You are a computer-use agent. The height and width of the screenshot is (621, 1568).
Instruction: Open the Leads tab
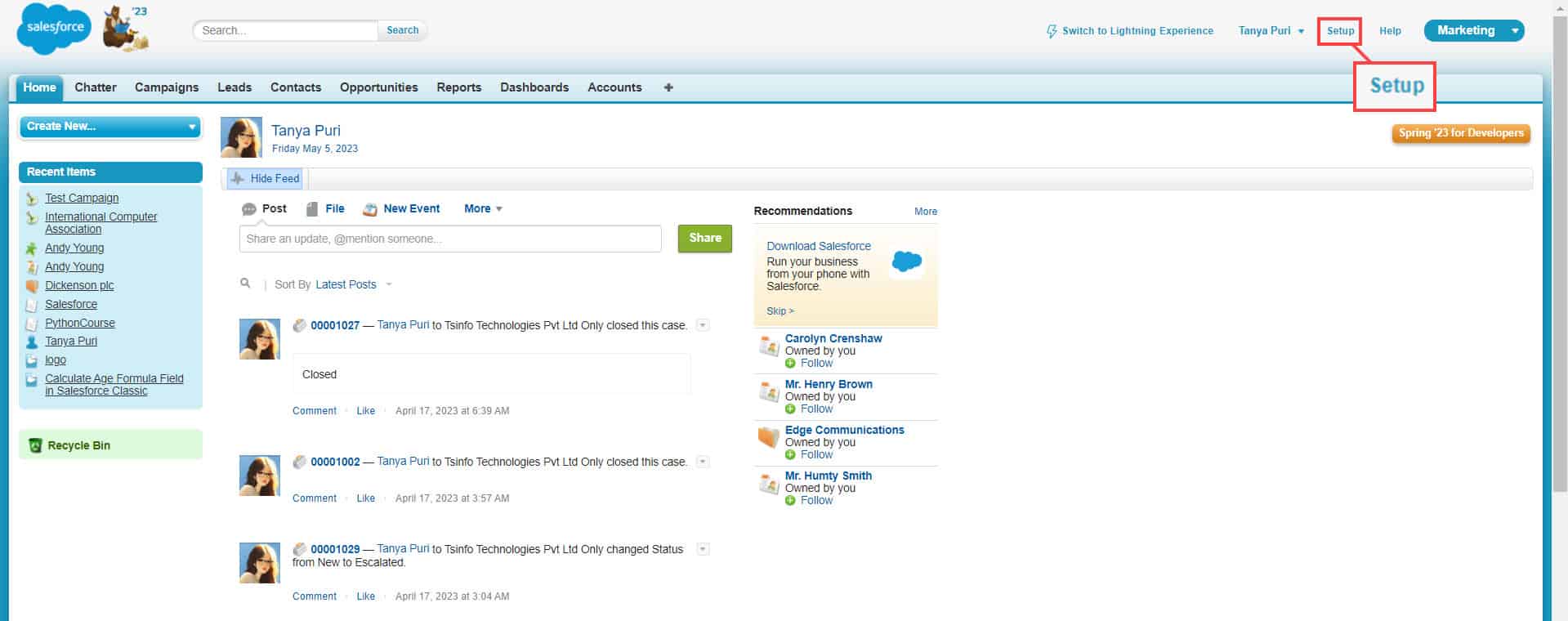click(x=235, y=87)
